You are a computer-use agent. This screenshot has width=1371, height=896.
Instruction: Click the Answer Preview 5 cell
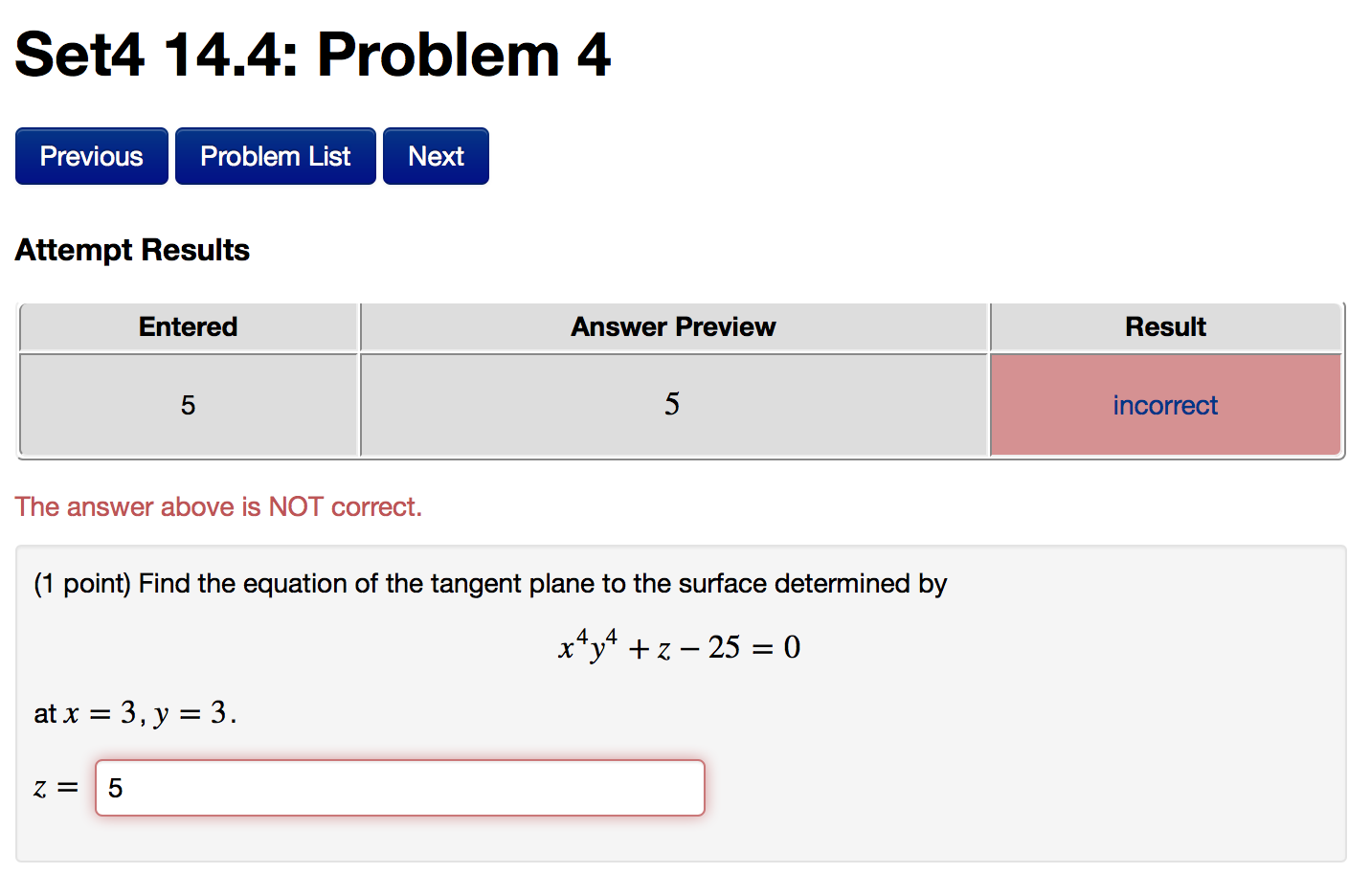(x=672, y=405)
